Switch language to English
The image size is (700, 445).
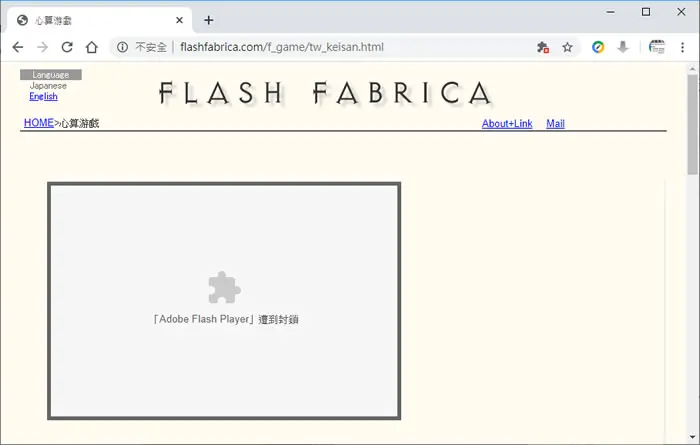pyautogui.click(x=43, y=96)
